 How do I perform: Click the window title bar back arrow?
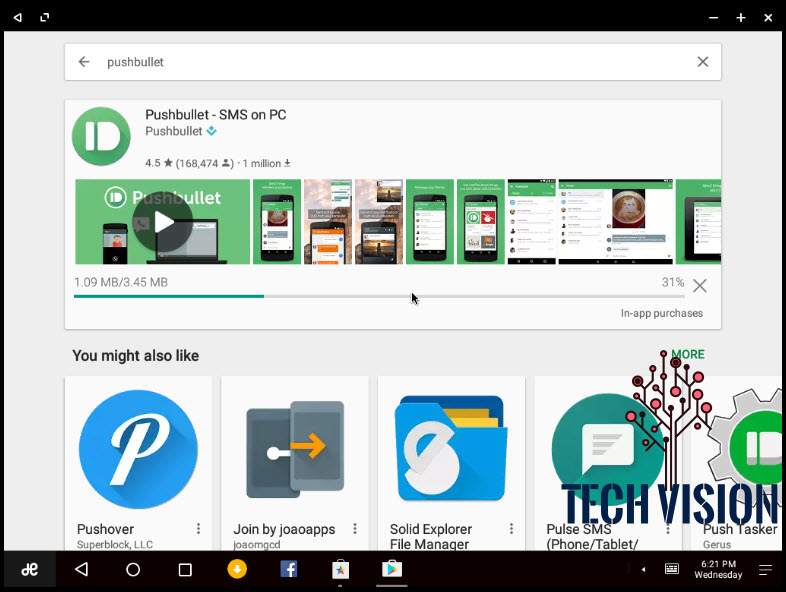pos(18,18)
